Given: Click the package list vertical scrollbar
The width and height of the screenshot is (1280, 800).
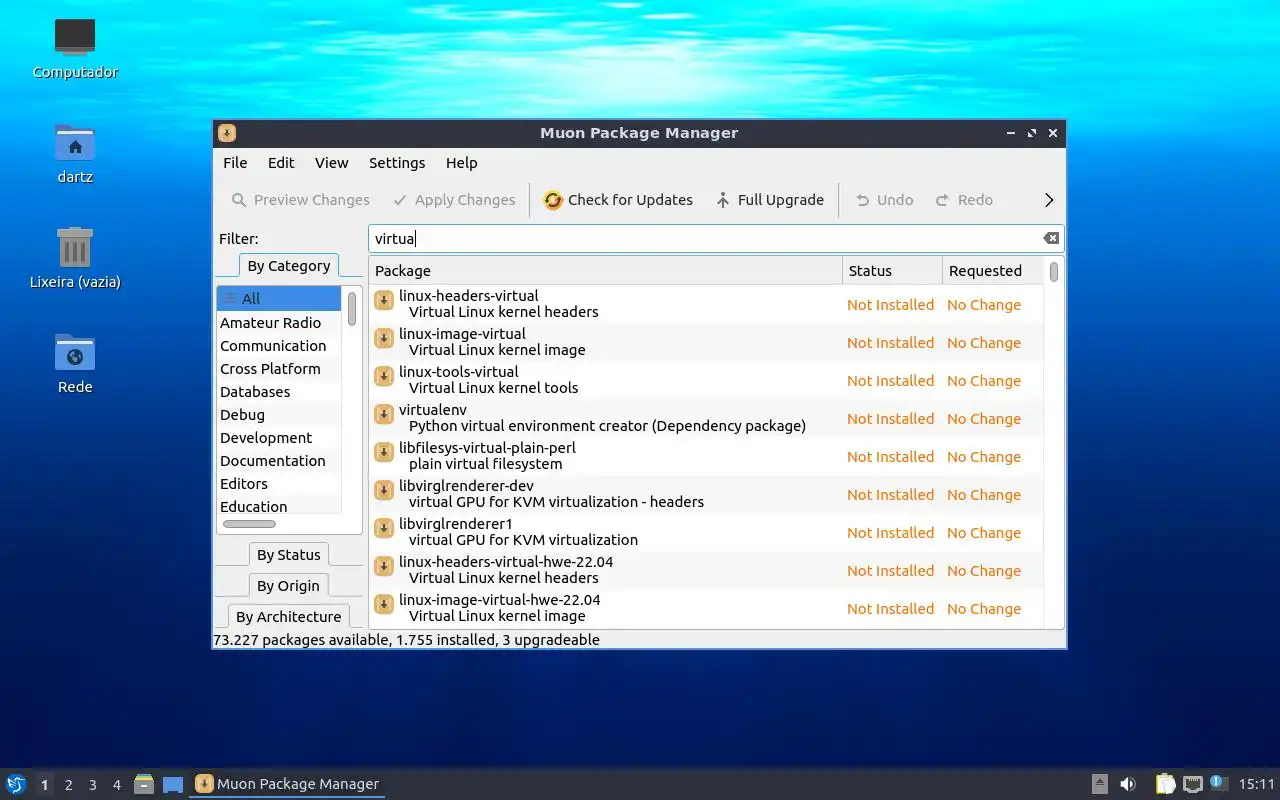Looking at the screenshot, I should pyautogui.click(x=1054, y=271).
